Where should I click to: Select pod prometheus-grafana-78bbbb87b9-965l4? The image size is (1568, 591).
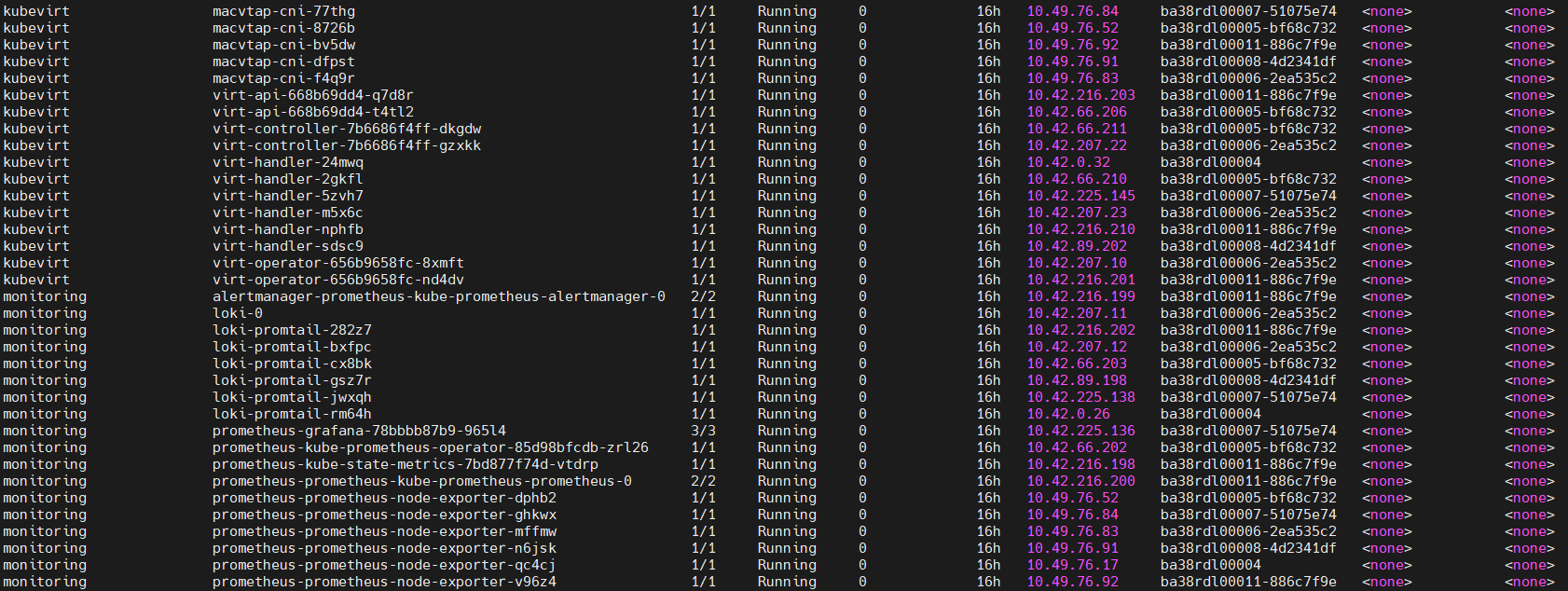coord(359,431)
